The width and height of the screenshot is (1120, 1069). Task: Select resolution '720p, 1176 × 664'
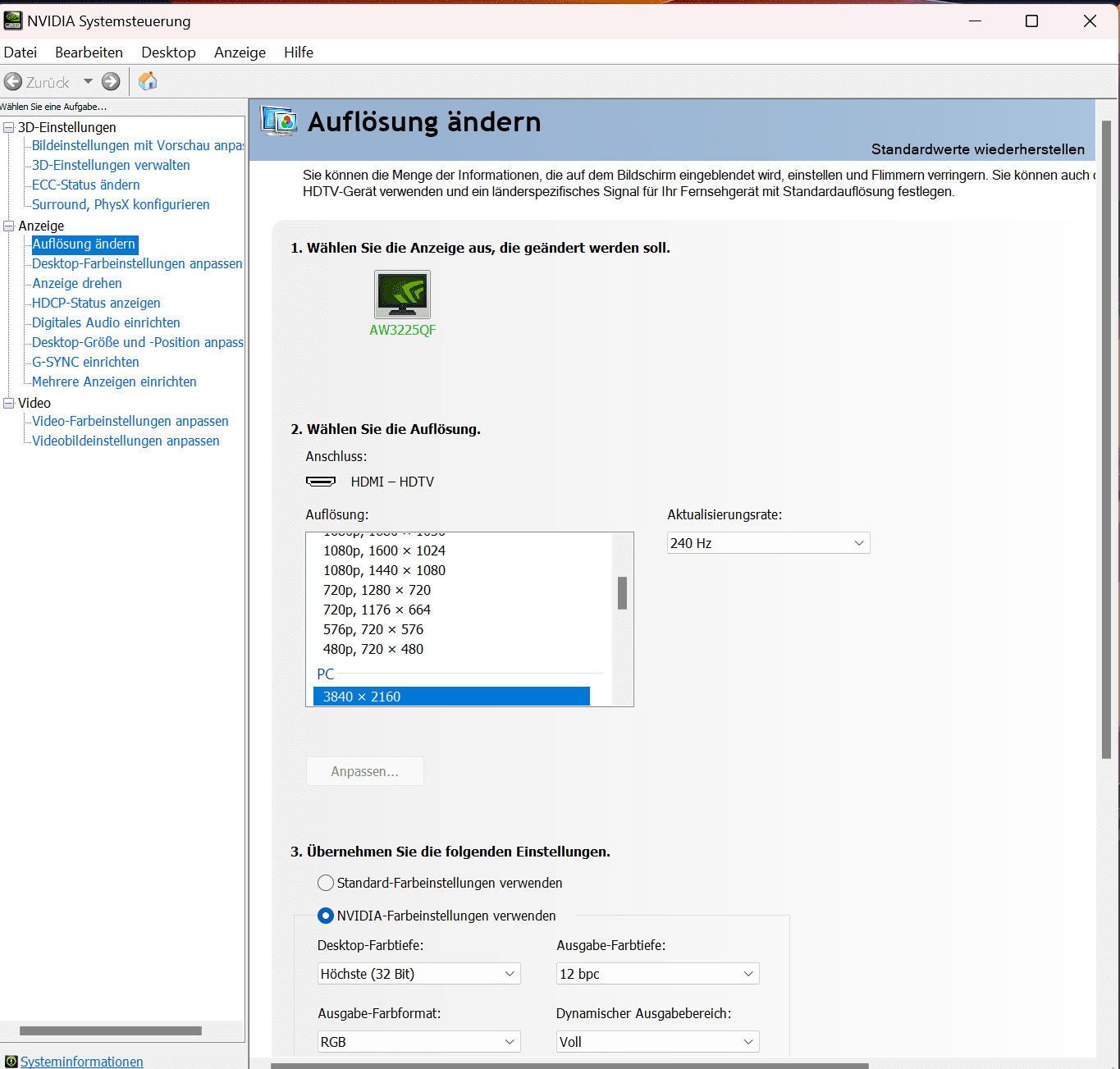(x=377, y=610)
